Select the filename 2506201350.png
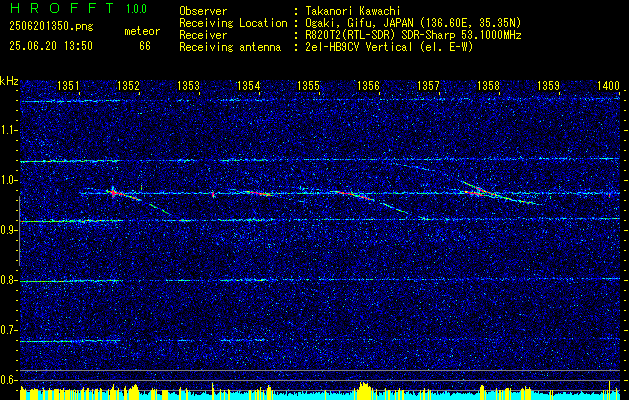Screen dimensions: 629x400 (51, 27)
